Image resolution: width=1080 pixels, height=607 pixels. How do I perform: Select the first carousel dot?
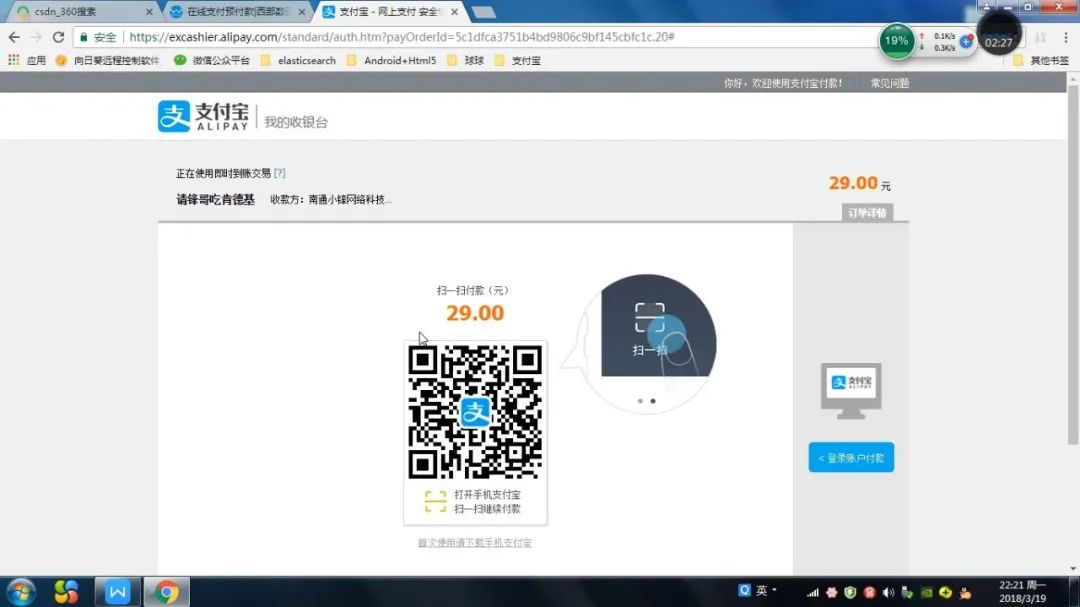click(640, 401)
